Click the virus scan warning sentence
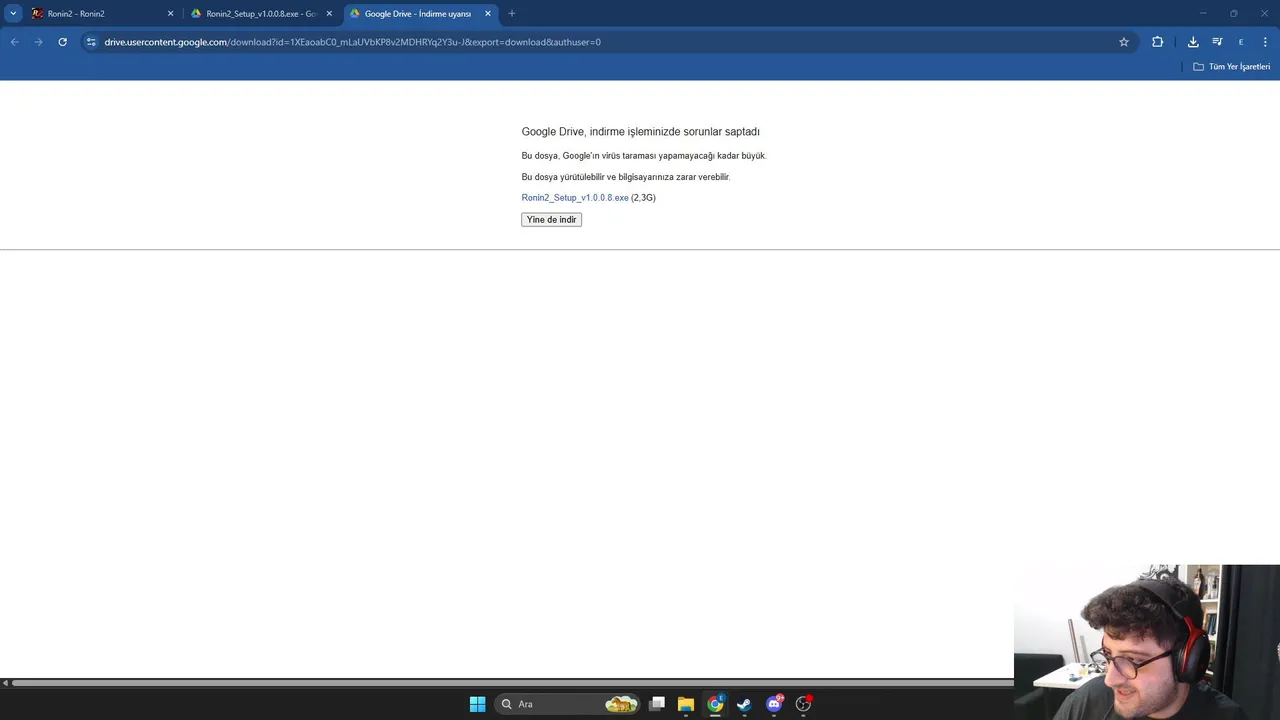This screenshot has width=1280, height=720. coord(644,156)
